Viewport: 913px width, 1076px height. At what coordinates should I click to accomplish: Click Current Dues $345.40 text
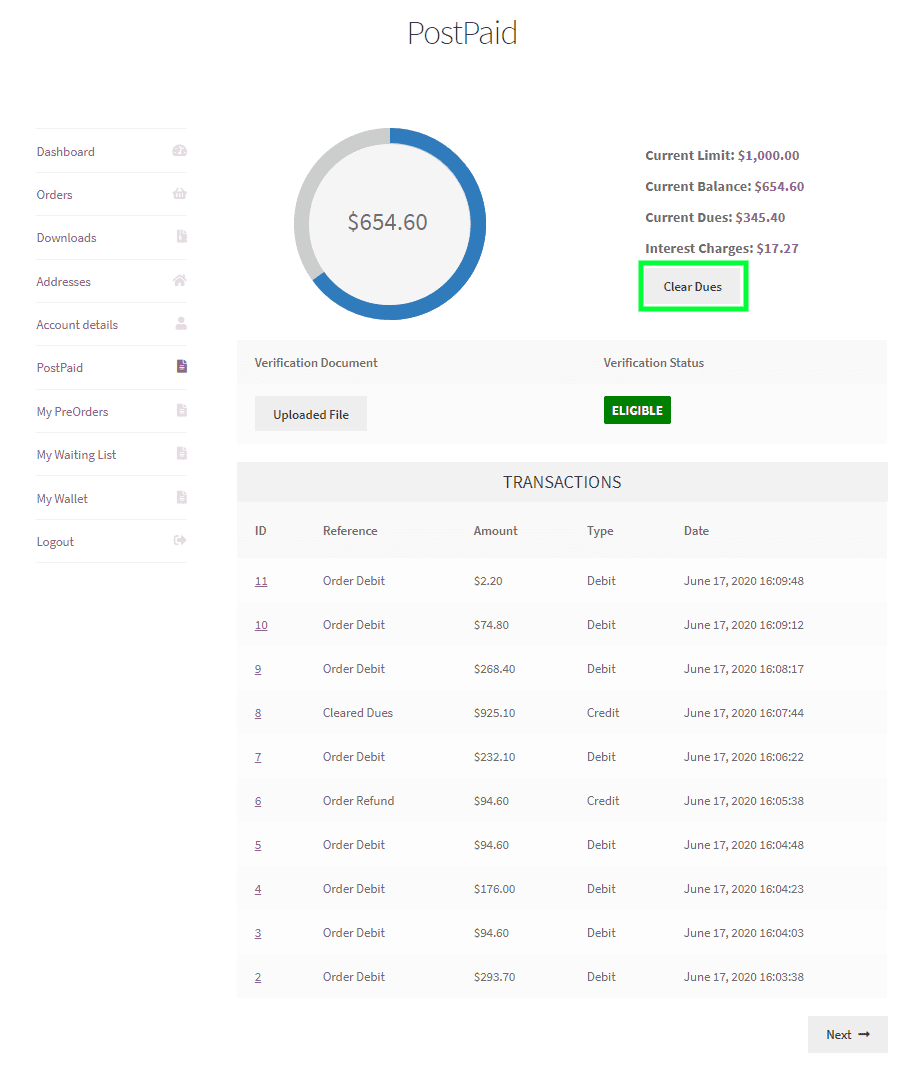(x=715, y=218)
